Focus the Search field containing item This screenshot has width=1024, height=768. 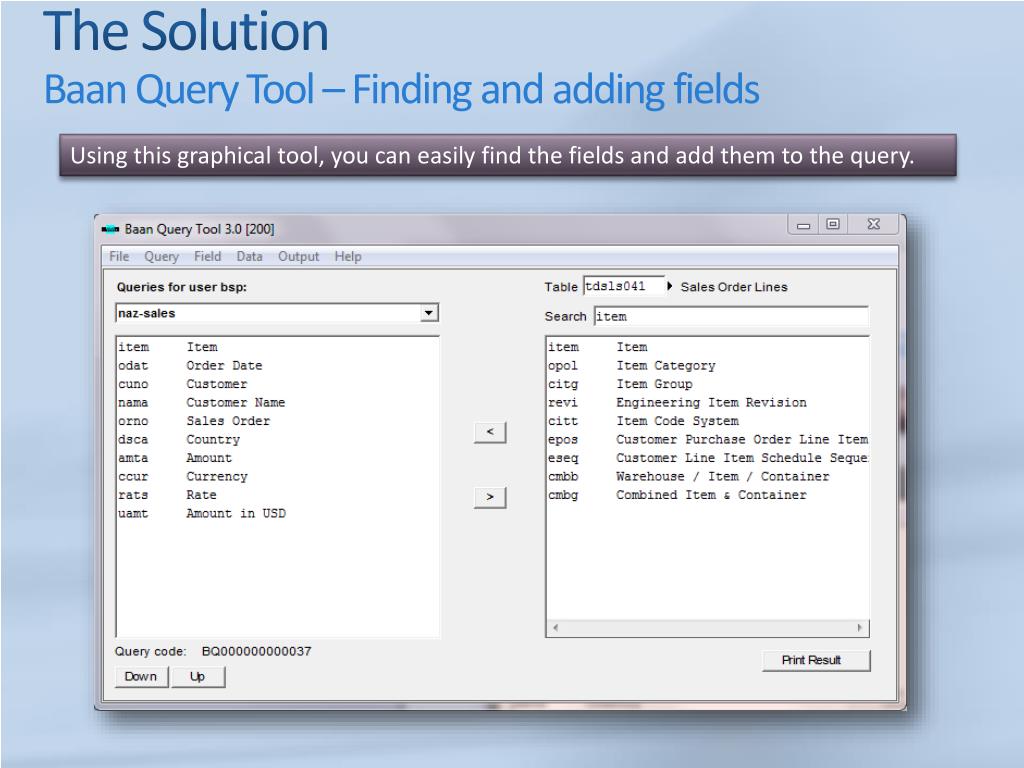point(731,317)
